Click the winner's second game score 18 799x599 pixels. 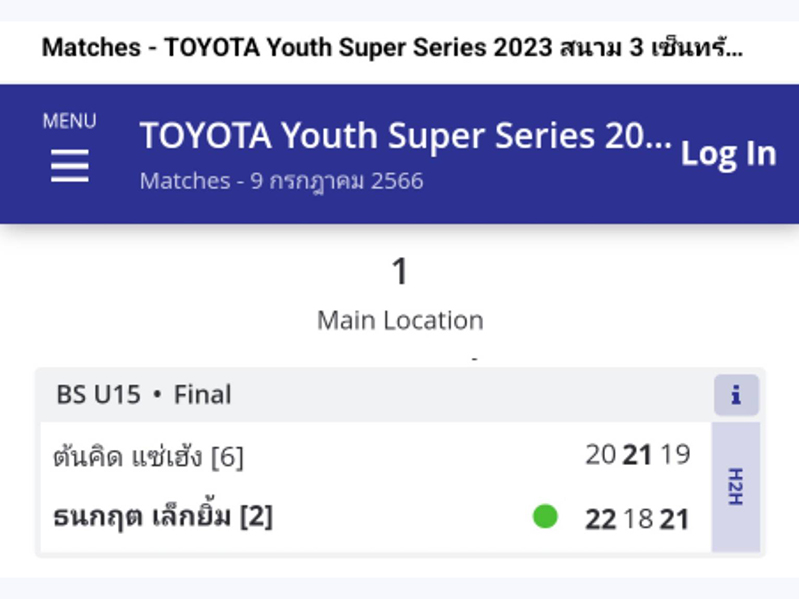coord(638,520)
